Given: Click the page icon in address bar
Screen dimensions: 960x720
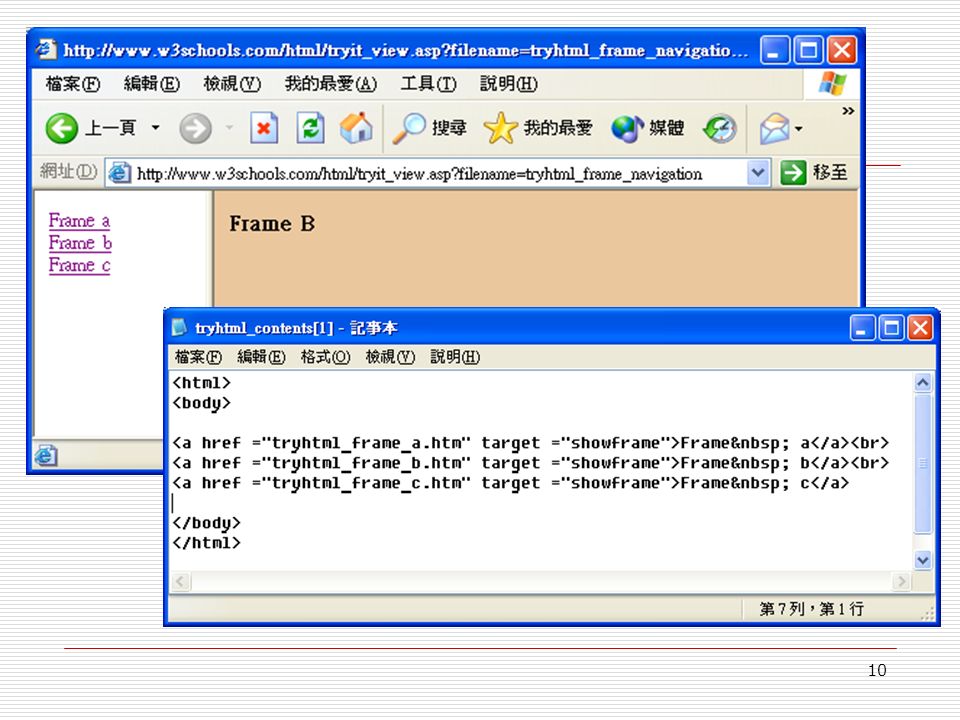Looking at the screenshot, I should tap(119, 173).
